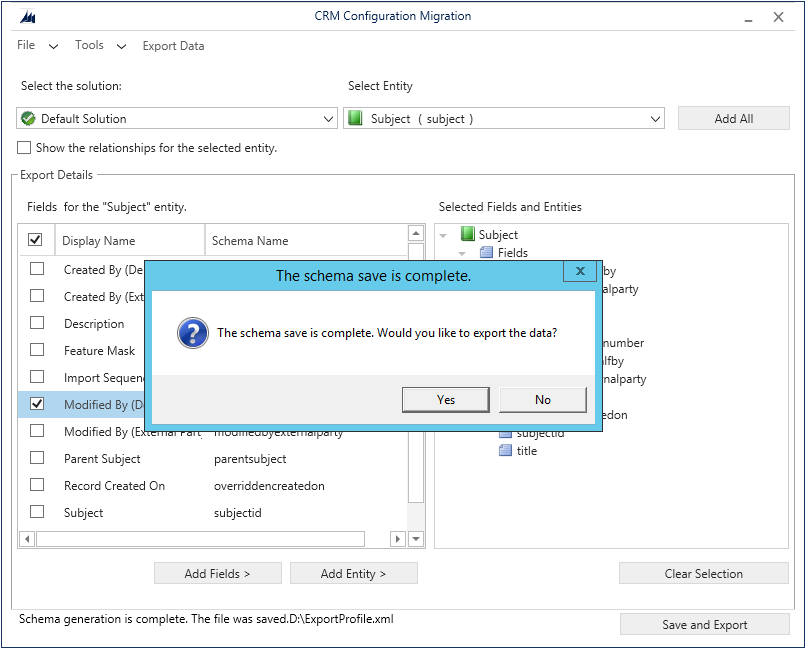This screenshot has width=807, height=649.
Task: Check the Description field checkbox
Action: pos(37,323)
